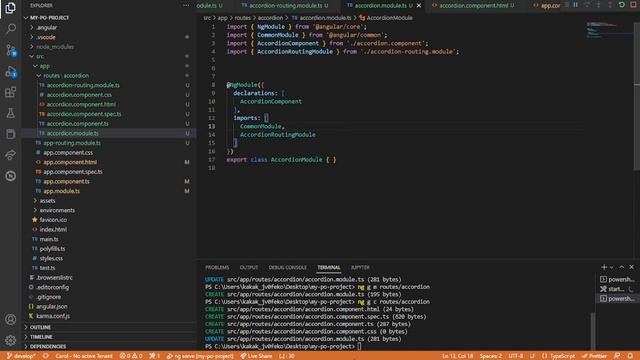The height and width of the screenshot is (360, 640).
Task: Open the Run and Debug view
Action: pyautogui.click(x=11, y=71)
